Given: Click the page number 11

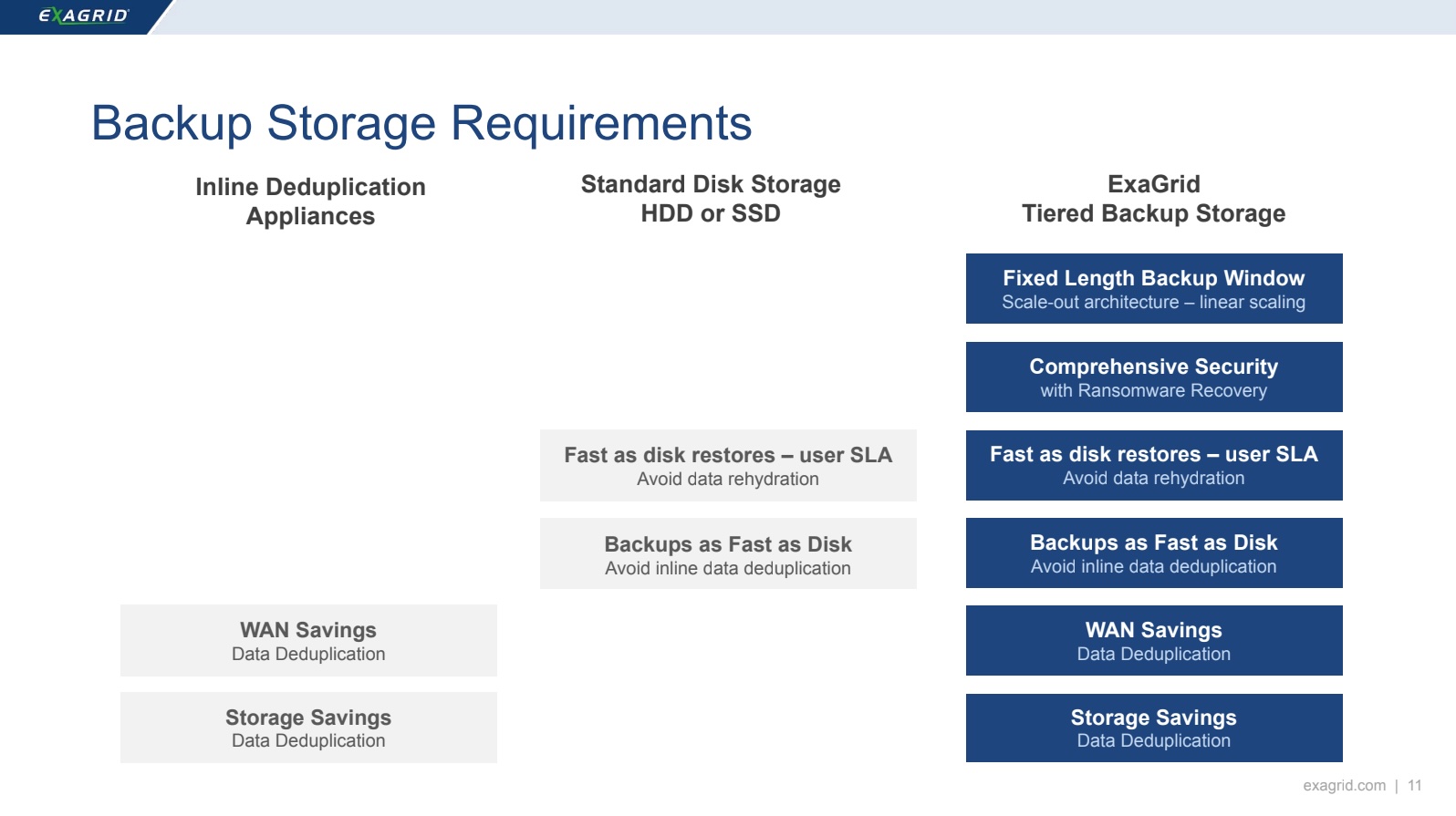Looking at the screenshot, I should point(1415,785).
